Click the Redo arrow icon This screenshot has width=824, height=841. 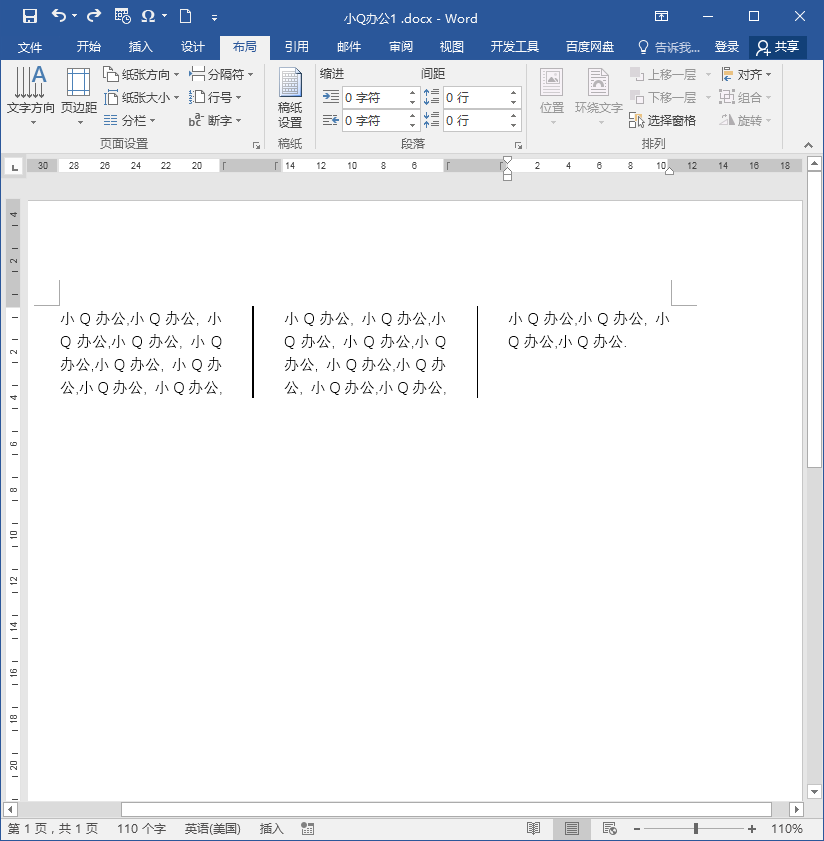[94, 16]
